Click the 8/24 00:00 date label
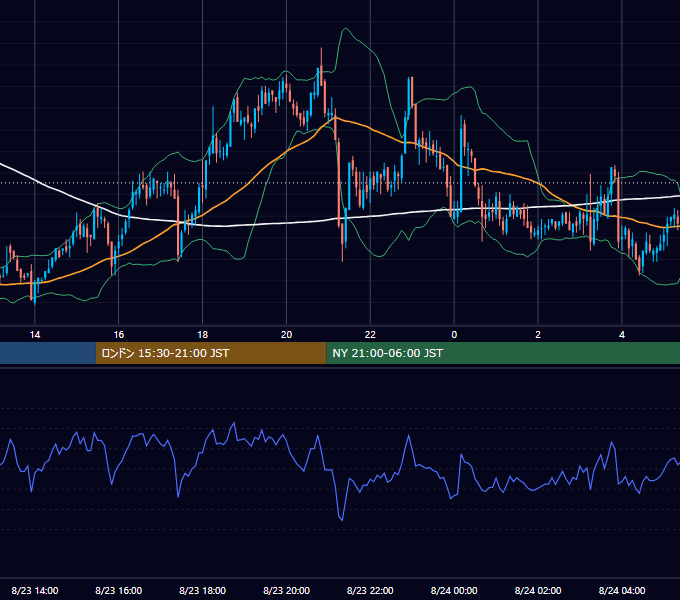This screenshot has width=680, height=600. pos(454,590)
